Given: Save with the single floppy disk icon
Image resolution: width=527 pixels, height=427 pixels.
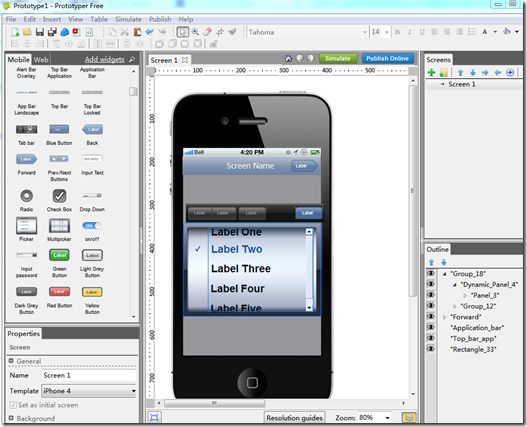Looking at the screenshot, I should tap(40, 32).
